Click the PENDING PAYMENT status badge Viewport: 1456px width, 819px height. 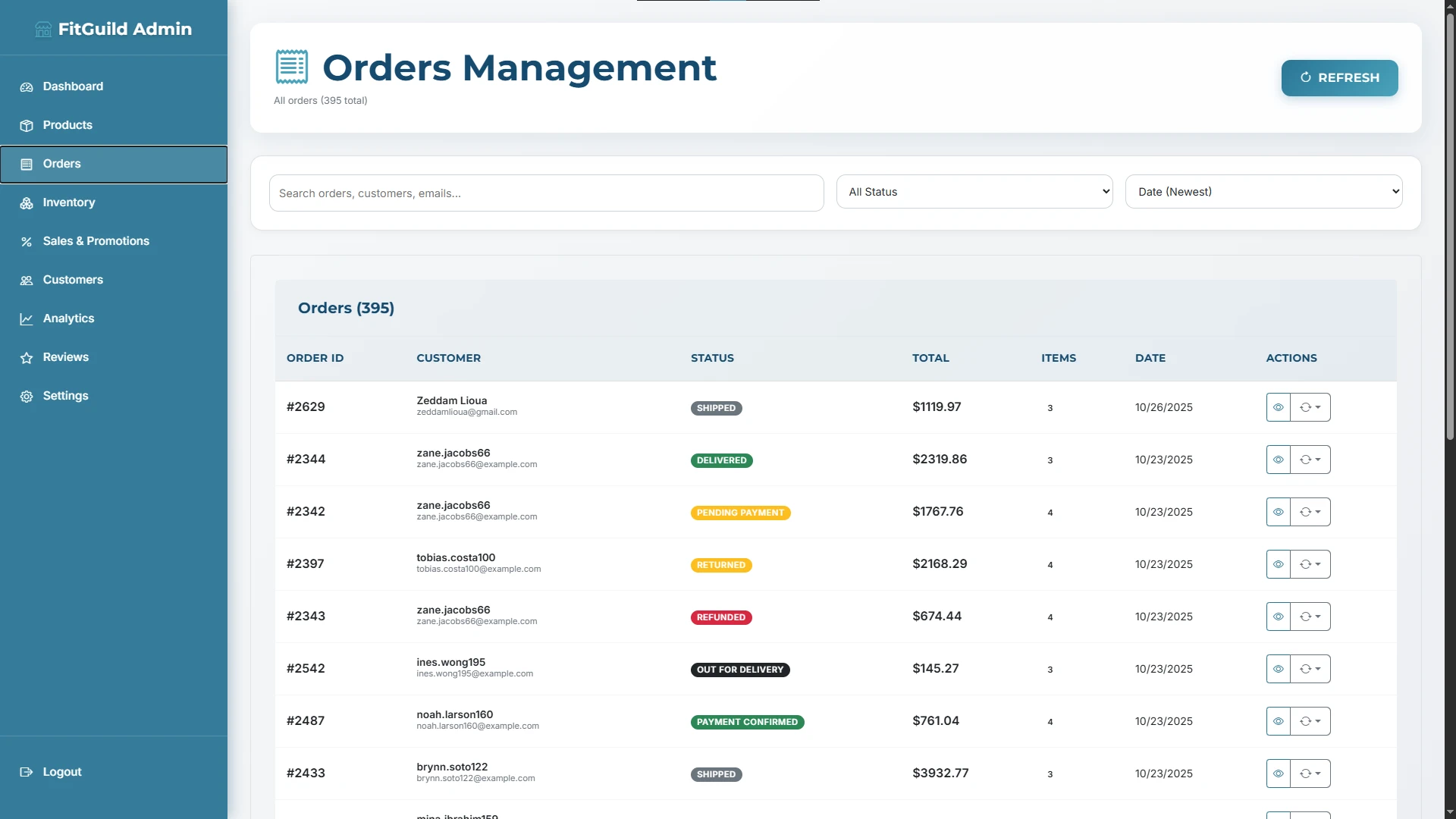pyautogui.click(x=740, y=513)
